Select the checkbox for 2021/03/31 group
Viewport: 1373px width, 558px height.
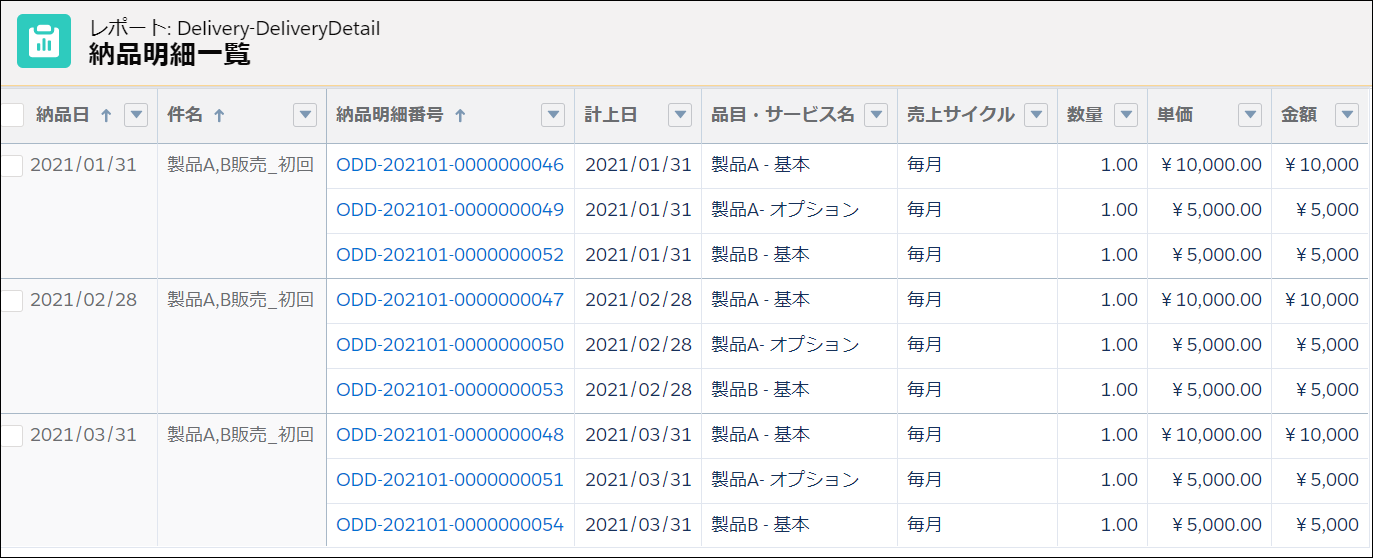11,436
